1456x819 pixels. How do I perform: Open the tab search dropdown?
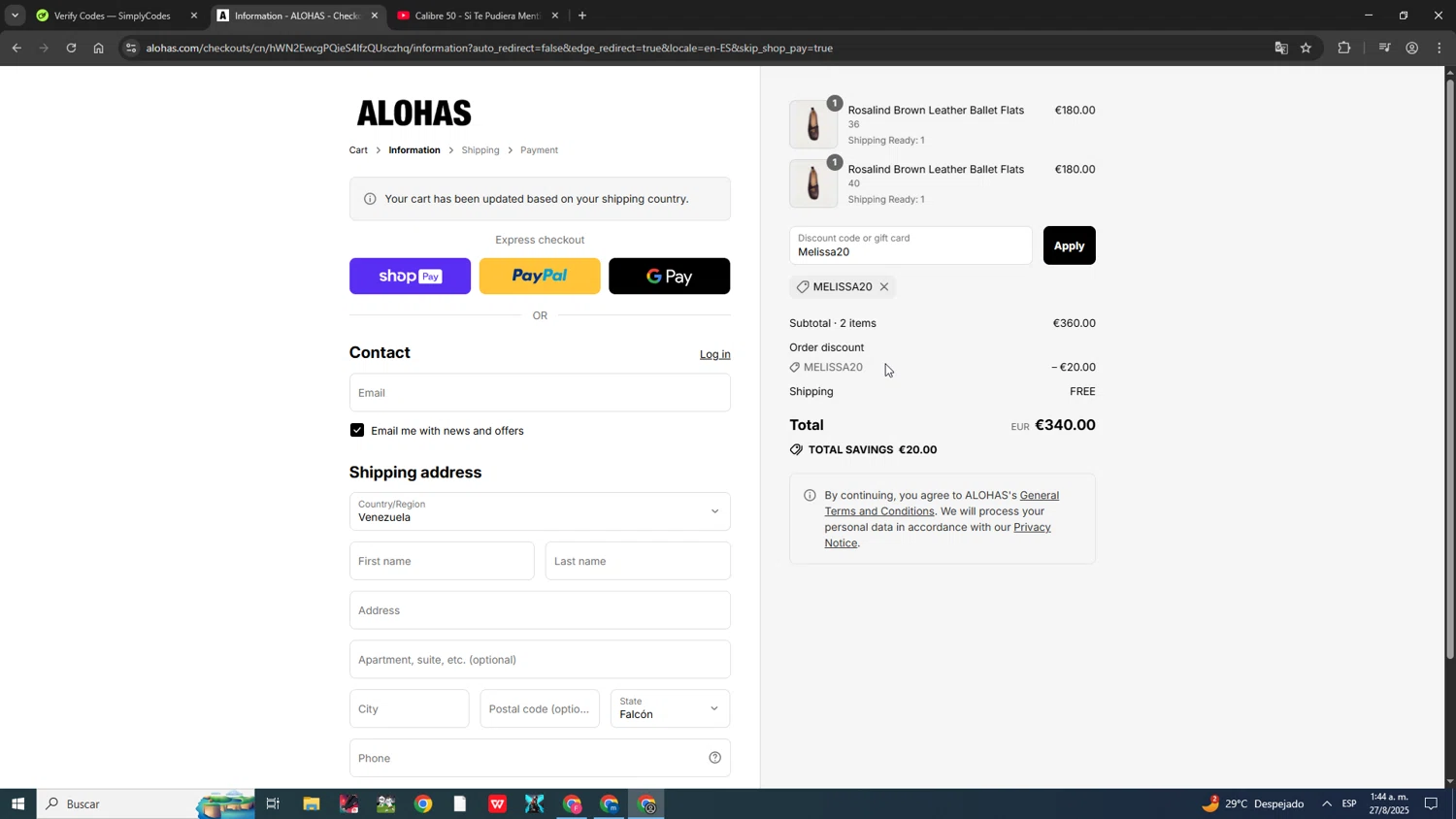[x=15, y=16]
